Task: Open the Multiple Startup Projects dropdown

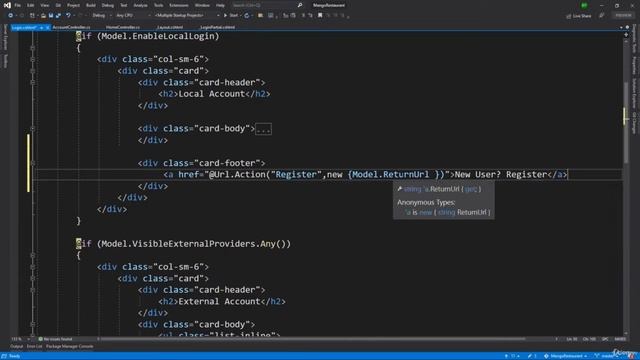Action: click(x=186, y=16)
